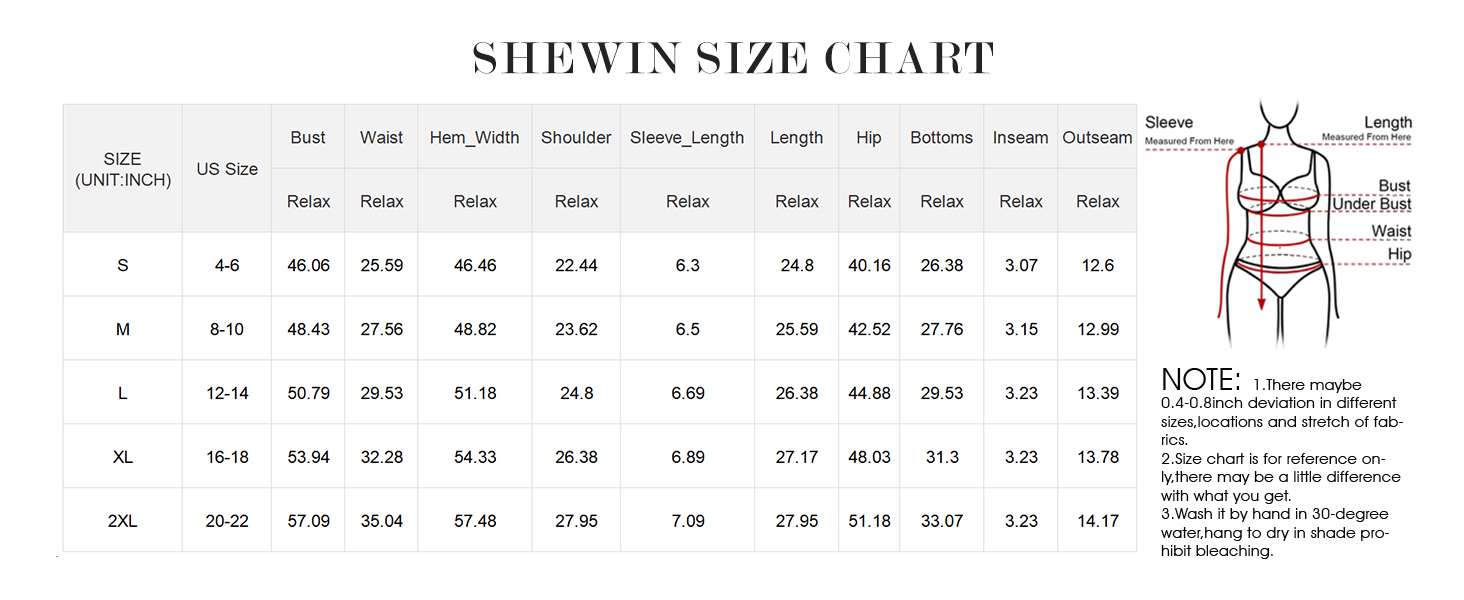The image size is (1464, 600).
Task: Click the Sleeve label above the figure
Action: click(x=1169, y=122)
